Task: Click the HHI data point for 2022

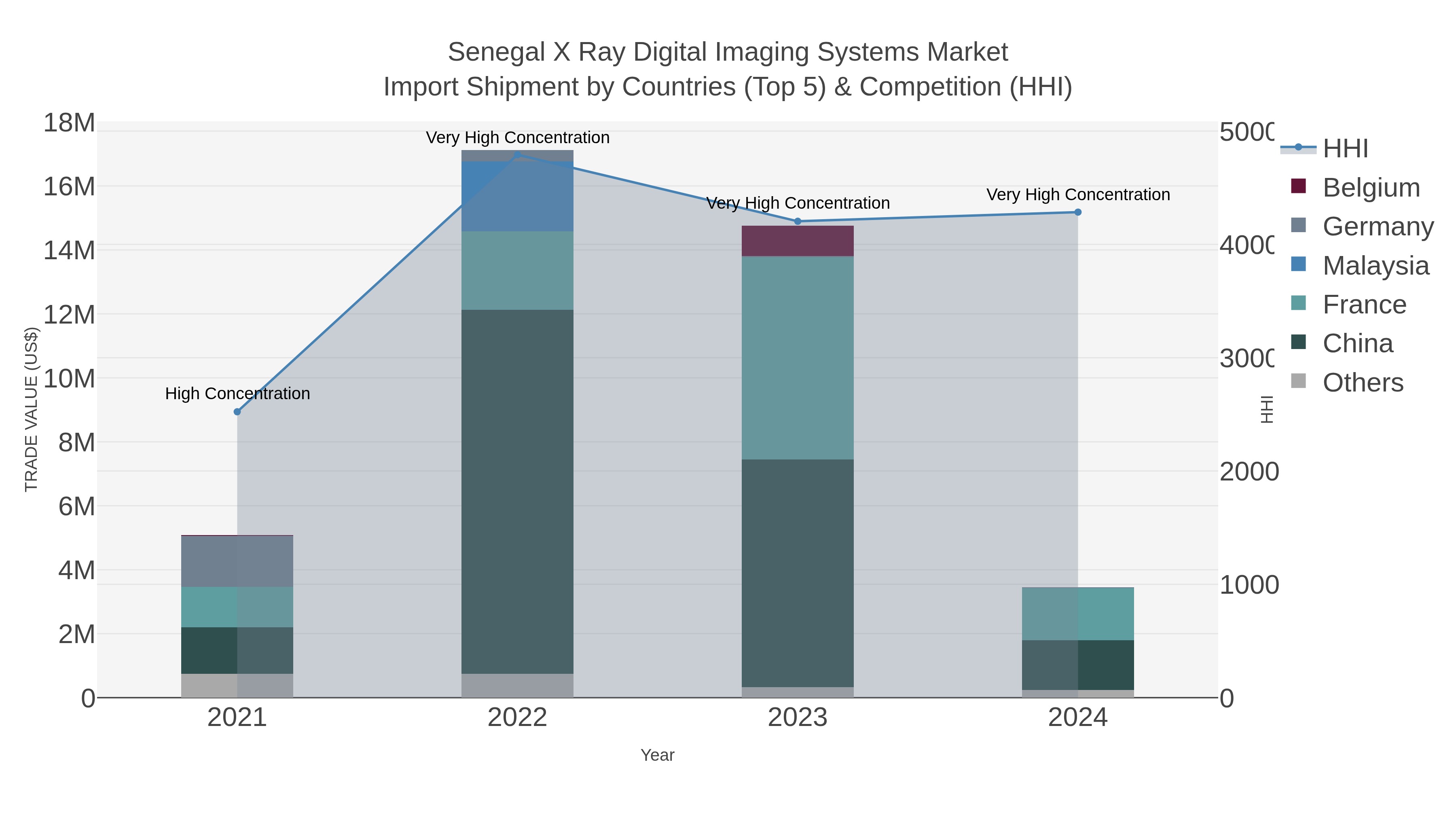Action: click(517, 154)
